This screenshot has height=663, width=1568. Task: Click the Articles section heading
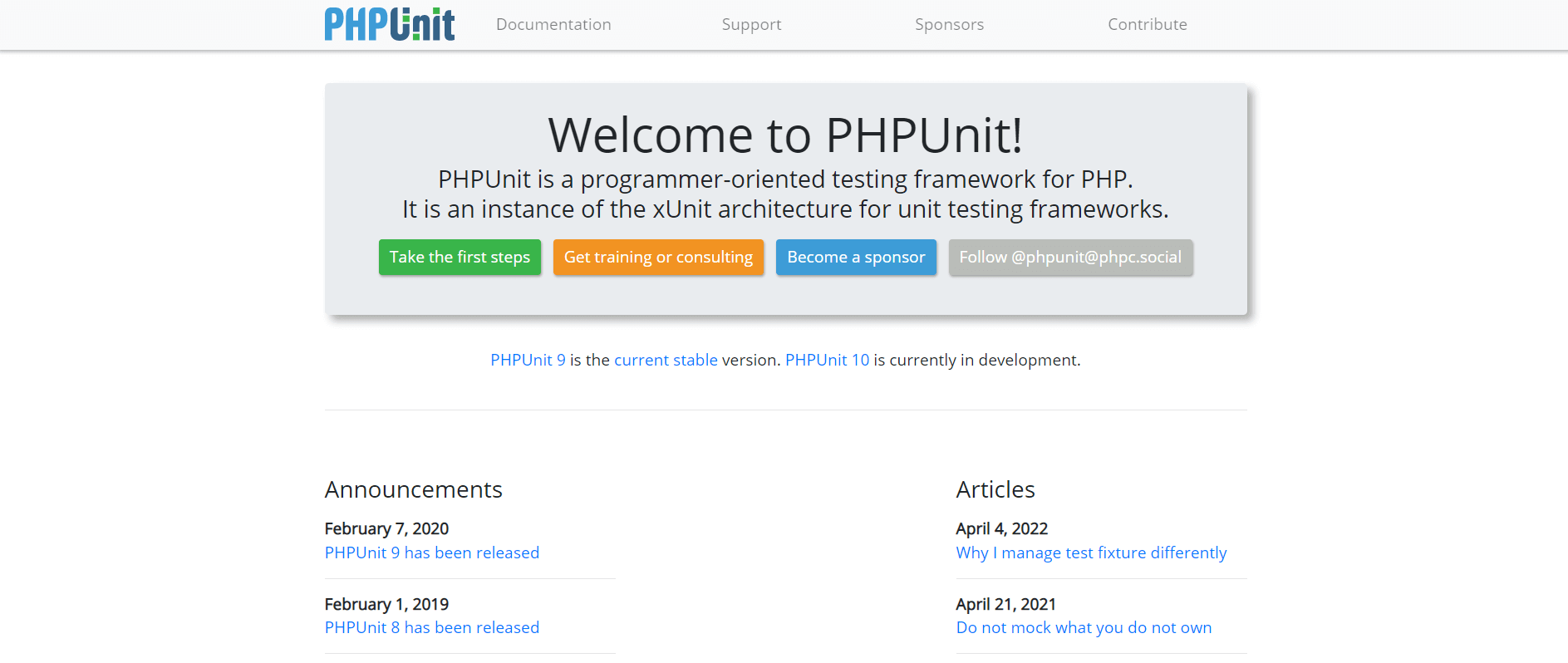[x=995, y=489]
